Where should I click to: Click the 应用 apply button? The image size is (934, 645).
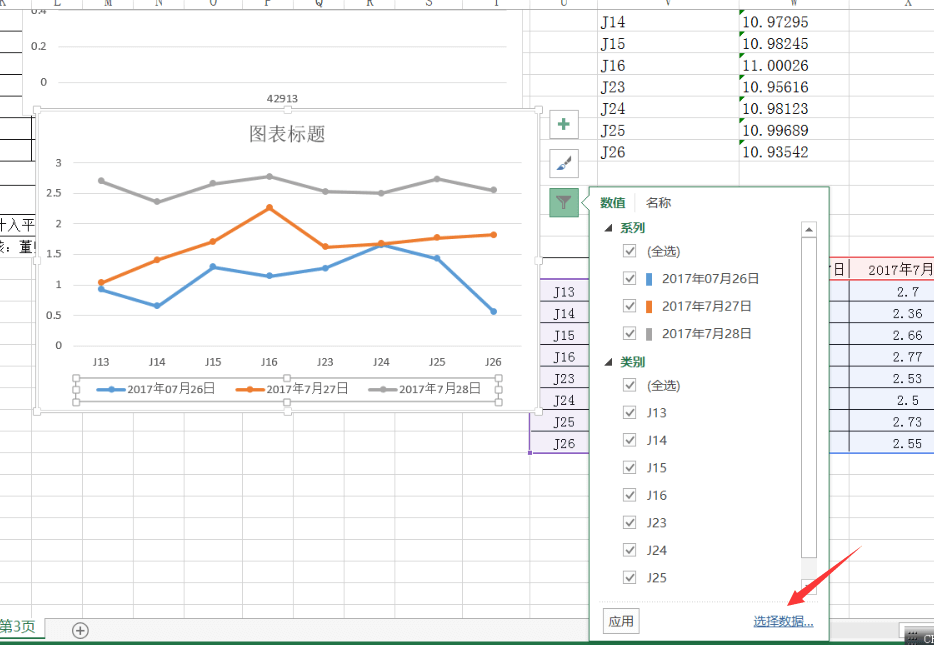[x=621, y=620]
